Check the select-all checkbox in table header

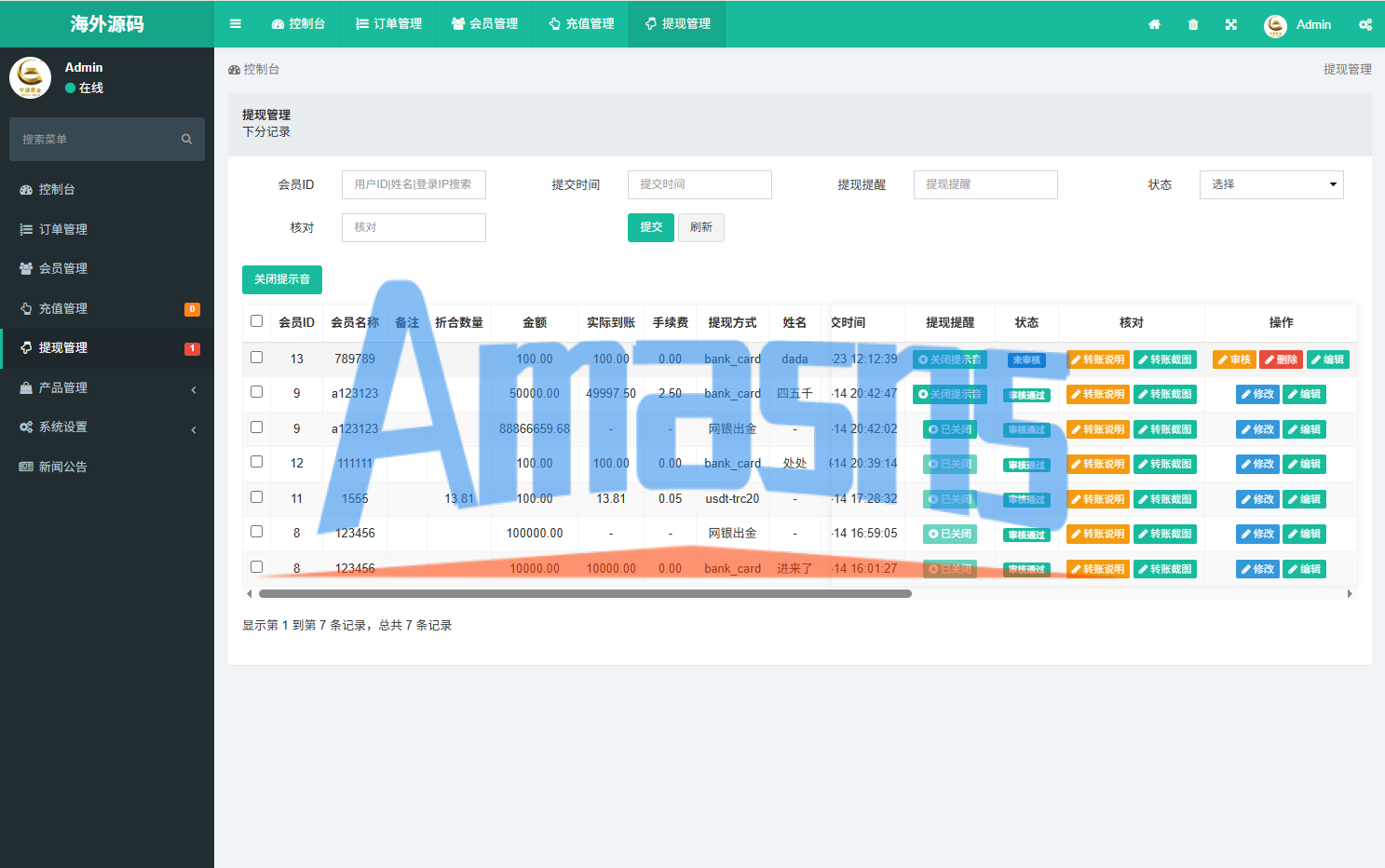257,321
